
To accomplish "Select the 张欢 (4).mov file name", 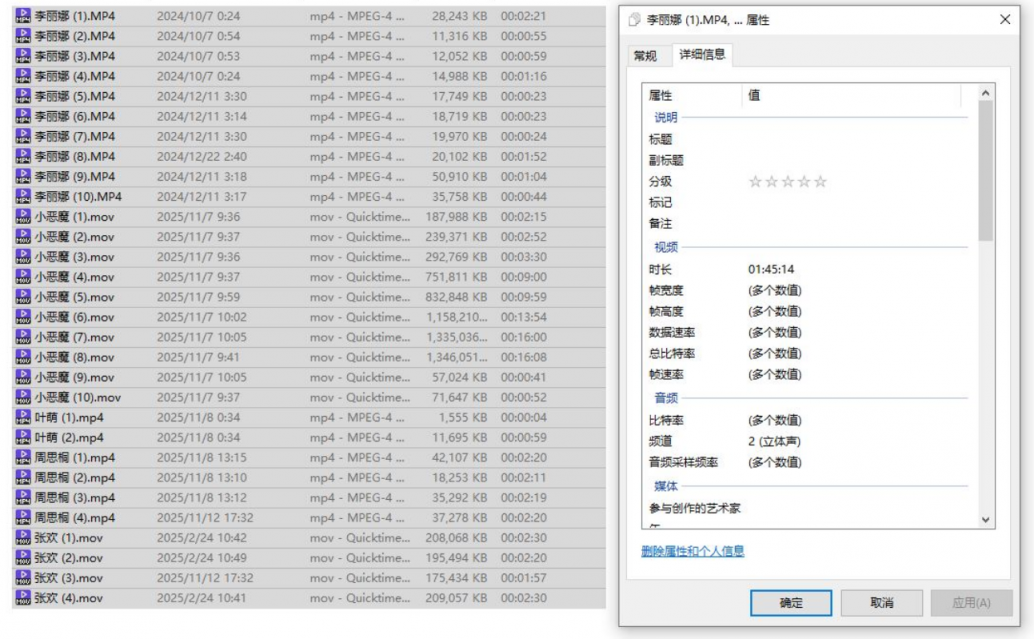I will [68, 598].
